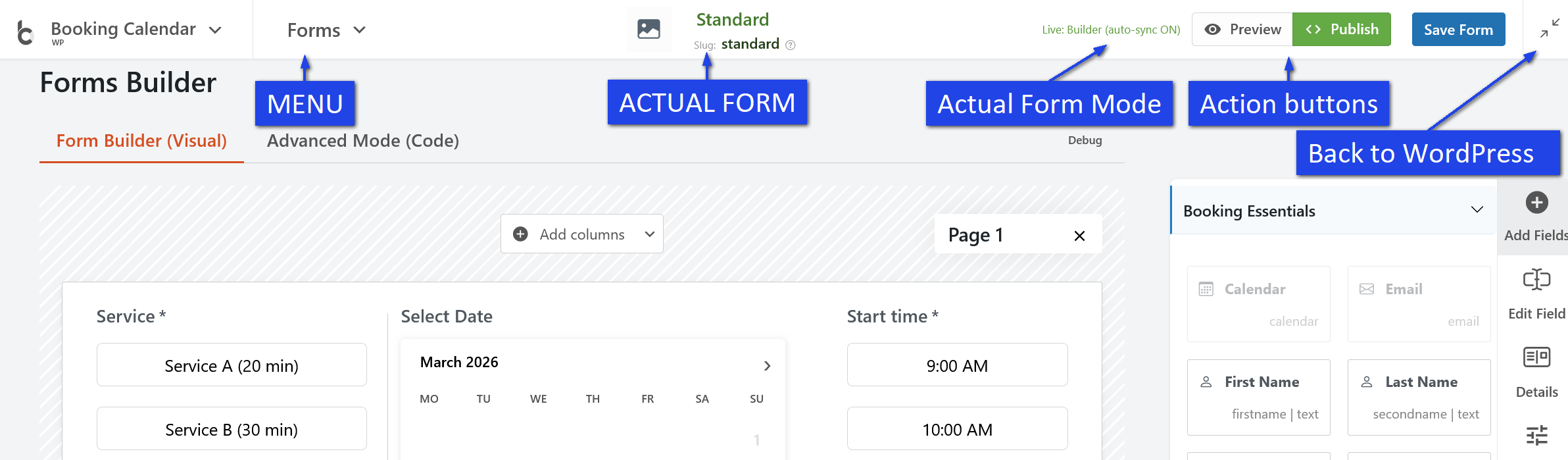Open the sliders settings icon in sidebar
Screen dimensions: 1568x460
pyautogui.click(x=1536, y=436)
